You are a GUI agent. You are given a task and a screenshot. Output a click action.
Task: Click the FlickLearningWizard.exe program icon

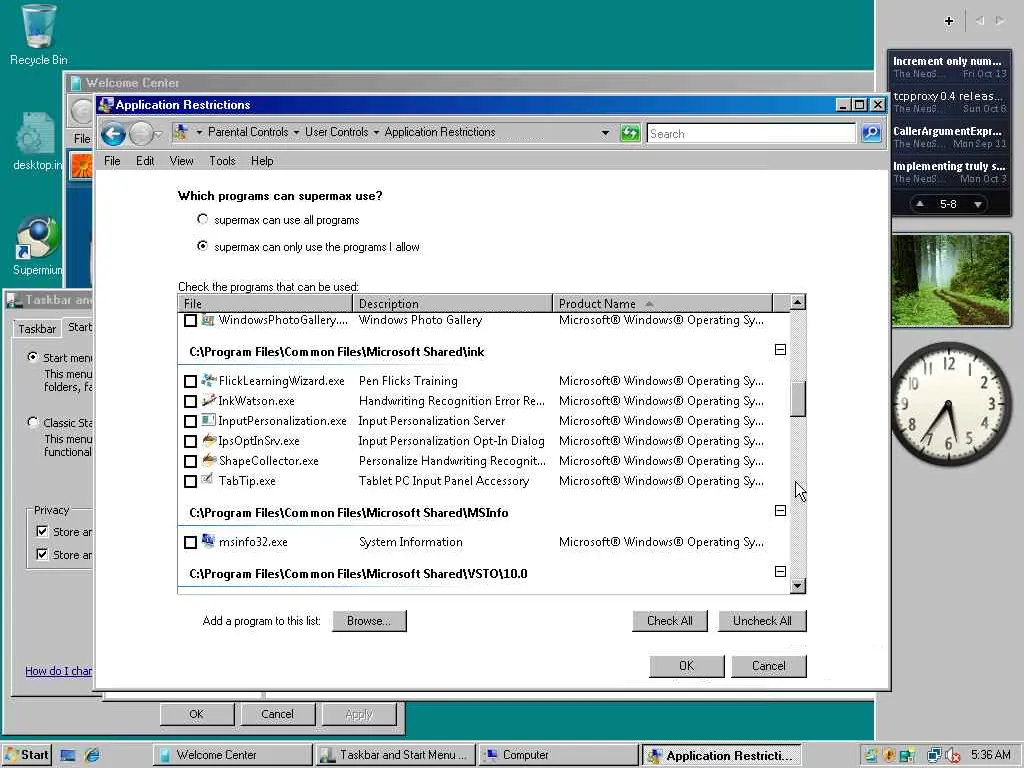click(209, 380)
